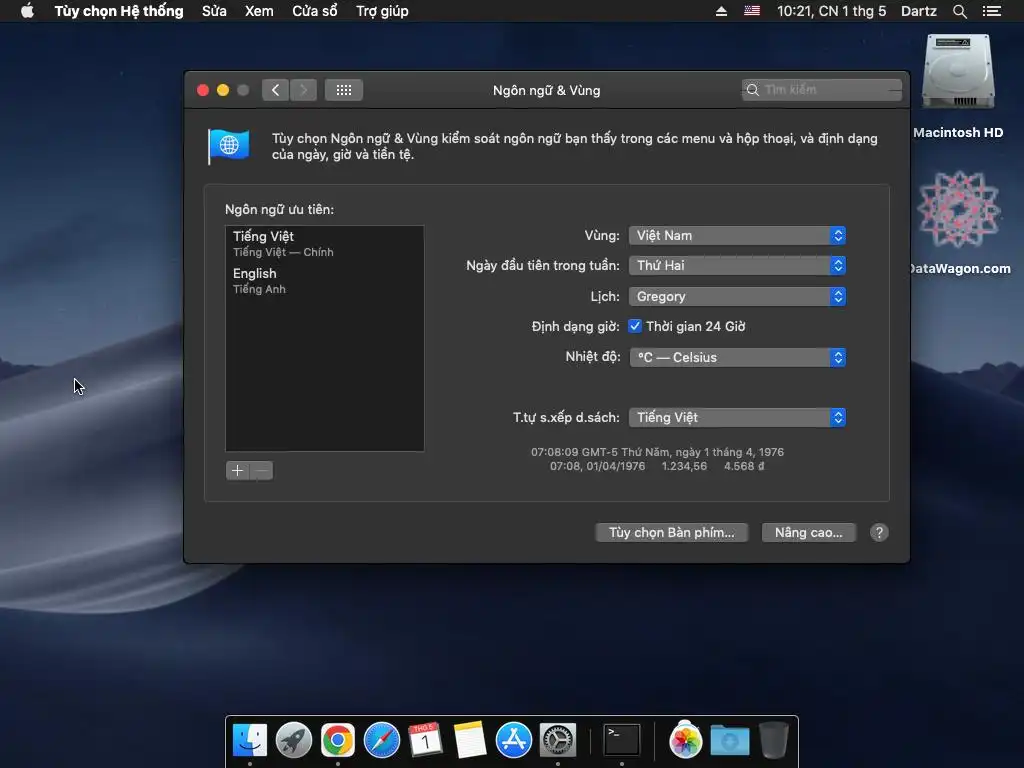Select Tiếng Việt in preferred languages

(325, 243)
